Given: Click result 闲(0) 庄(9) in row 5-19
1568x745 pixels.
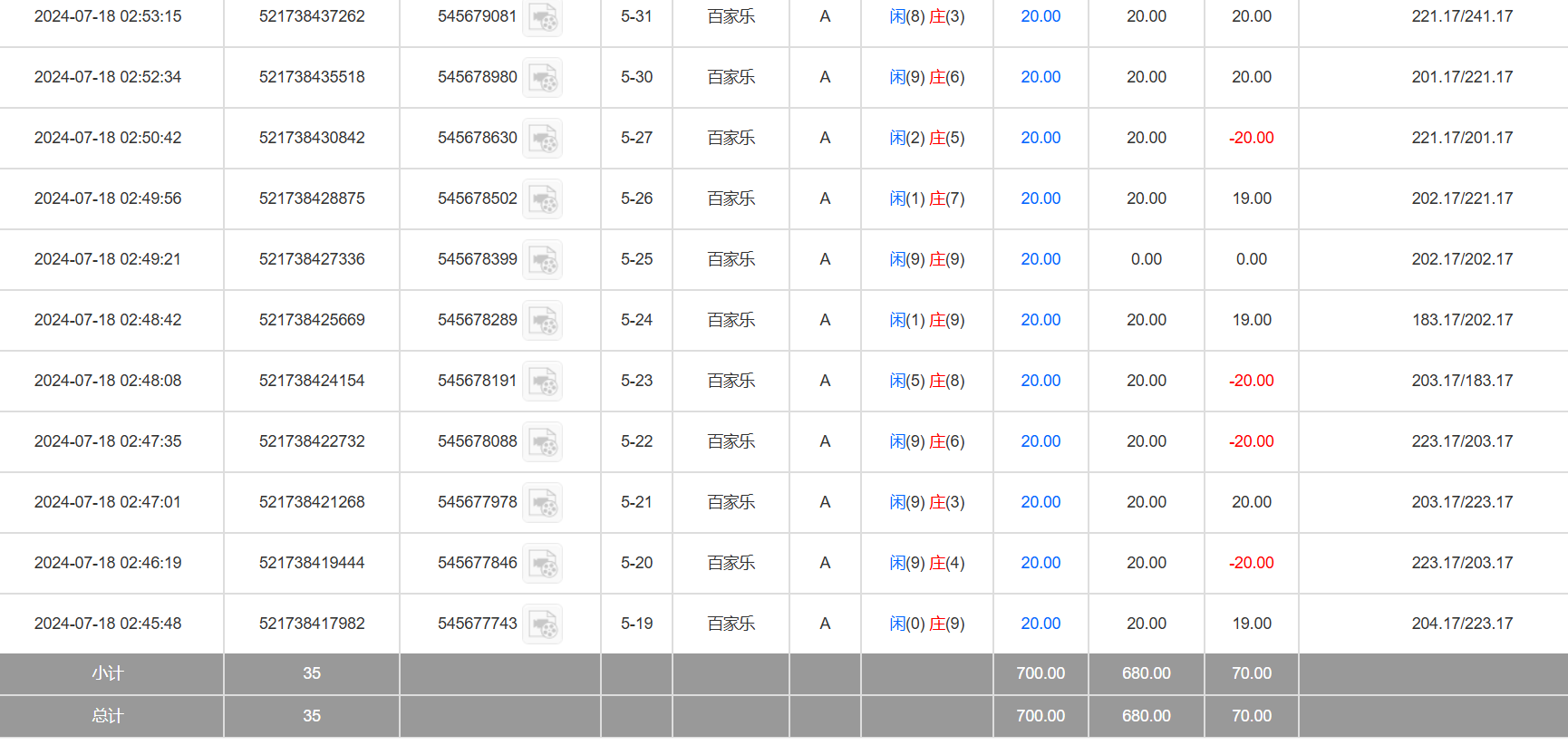Looking at the screenshot, I should coord(926,624).
